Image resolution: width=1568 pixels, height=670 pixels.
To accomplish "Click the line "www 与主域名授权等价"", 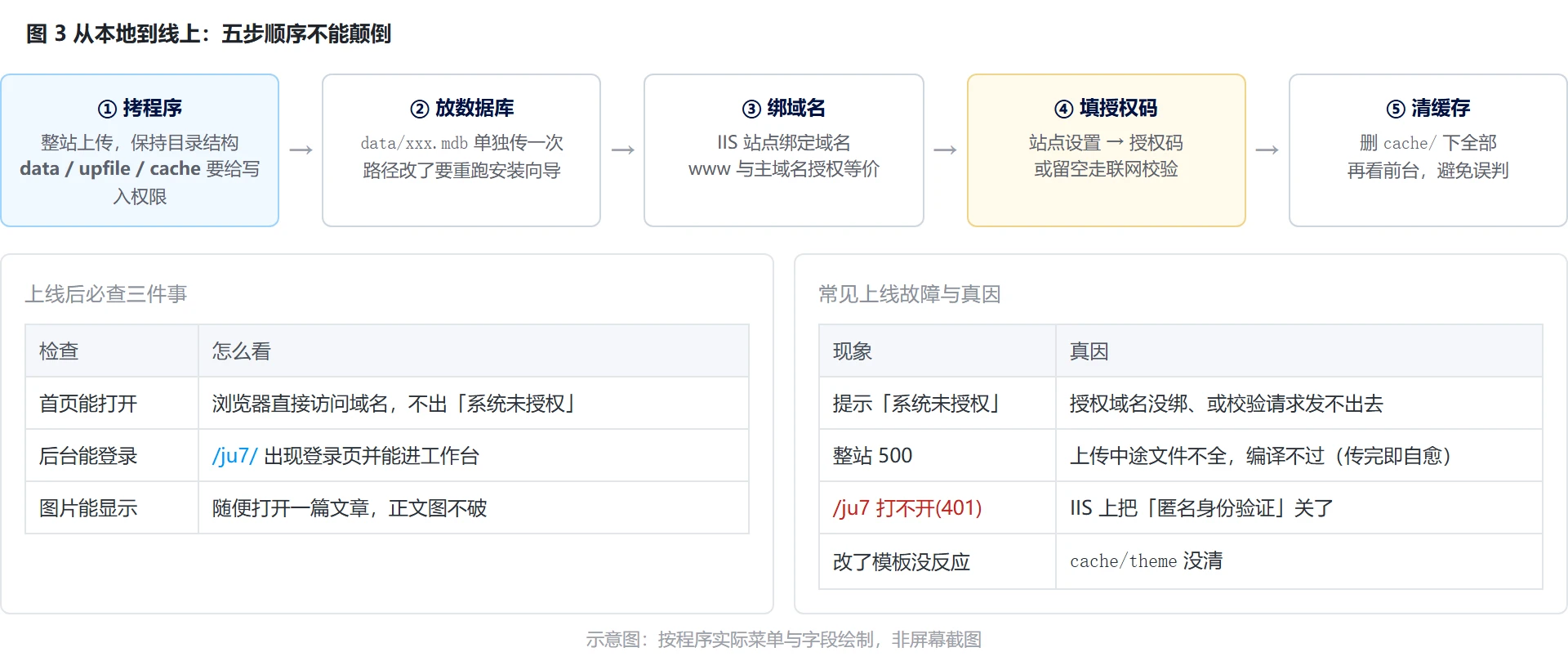I will (783, 169).
